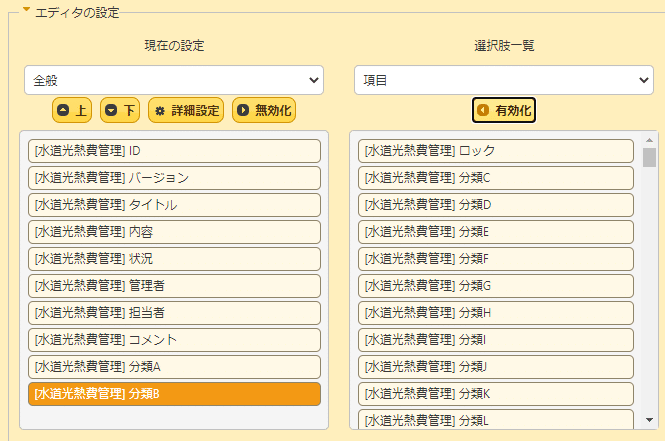Select [水道光熱費管理] 状況 item
665x441 pixels.
tap(174, 259)
